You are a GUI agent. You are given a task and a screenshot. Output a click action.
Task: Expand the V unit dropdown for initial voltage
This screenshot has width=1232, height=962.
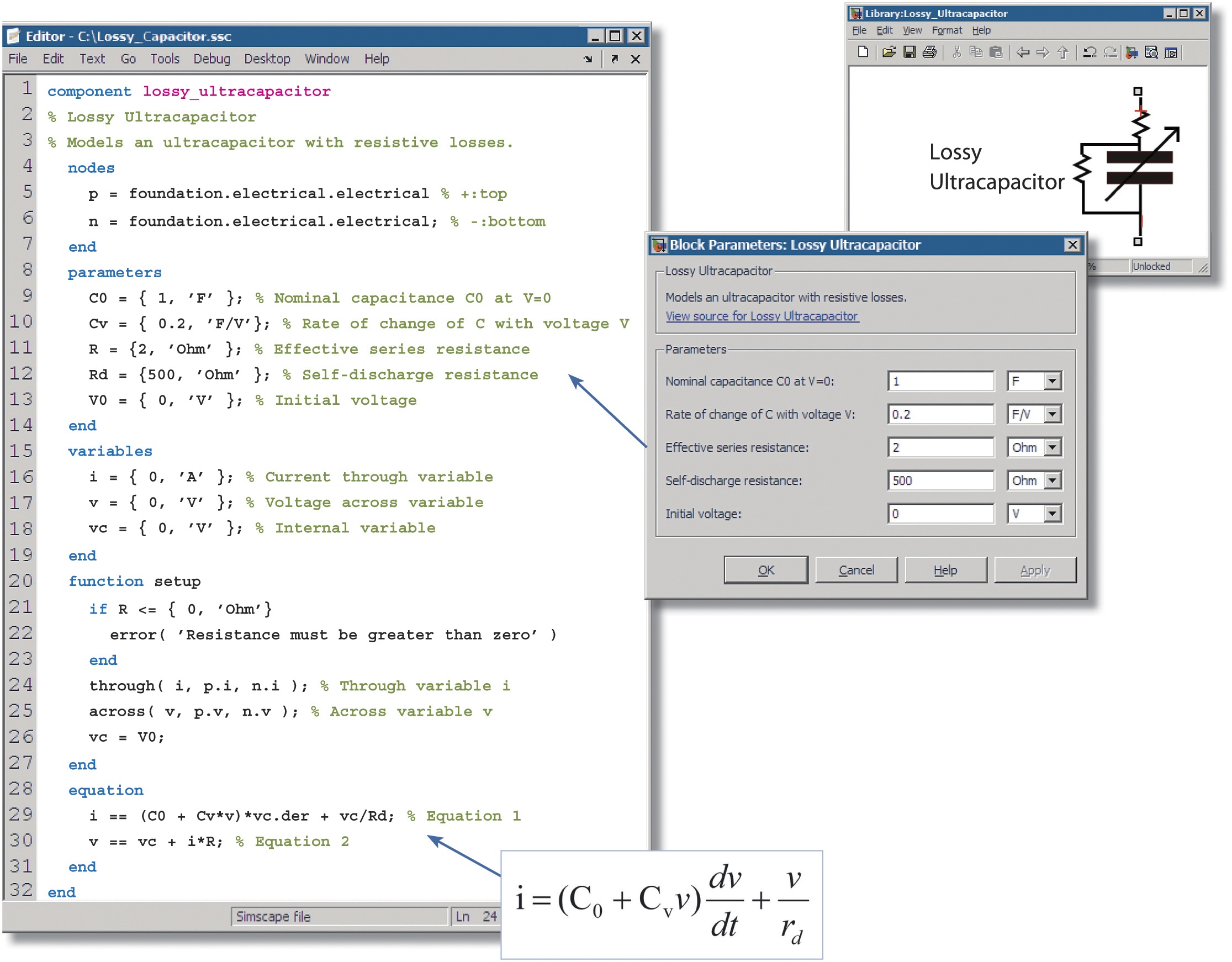coord(1052,514)
